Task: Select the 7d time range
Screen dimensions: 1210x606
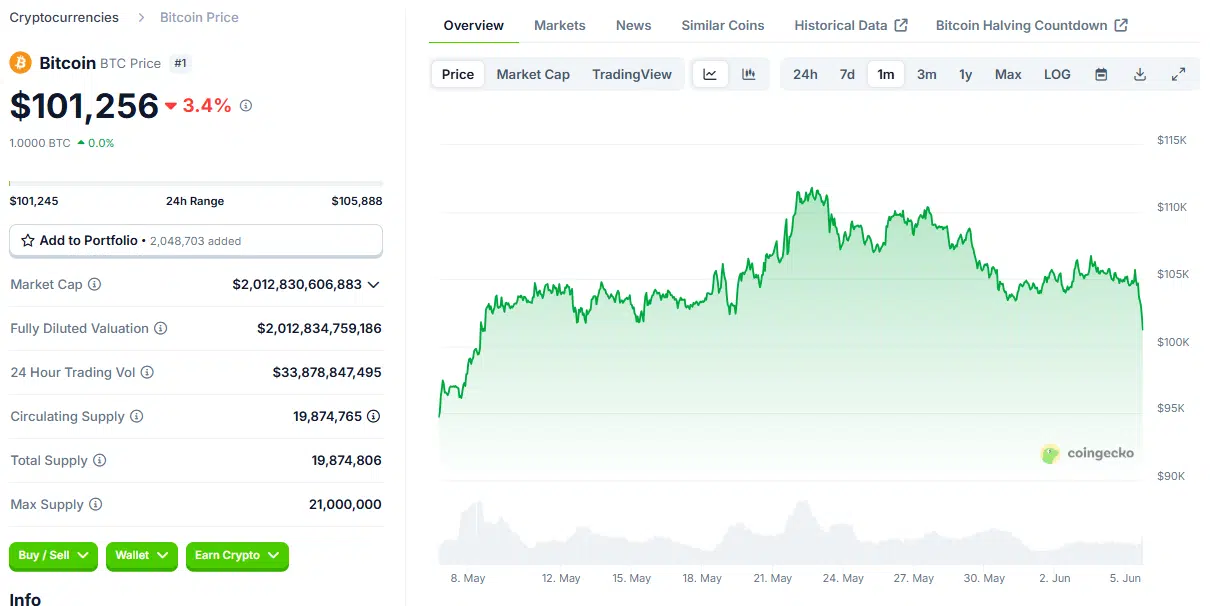Action: (x=847, y=74)
